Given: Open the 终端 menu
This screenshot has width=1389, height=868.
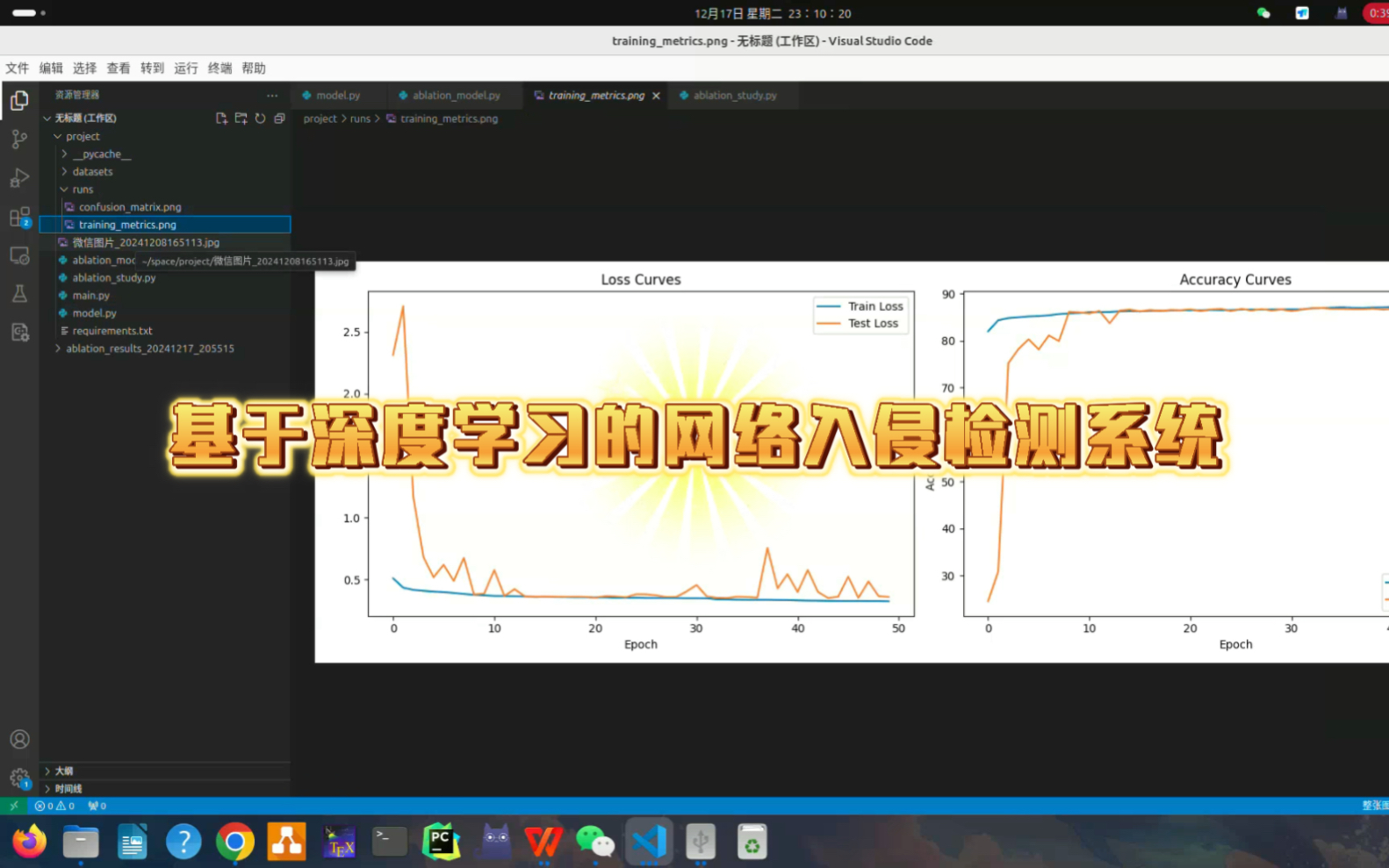Looking at the screenshot, I should pos(220,68).
